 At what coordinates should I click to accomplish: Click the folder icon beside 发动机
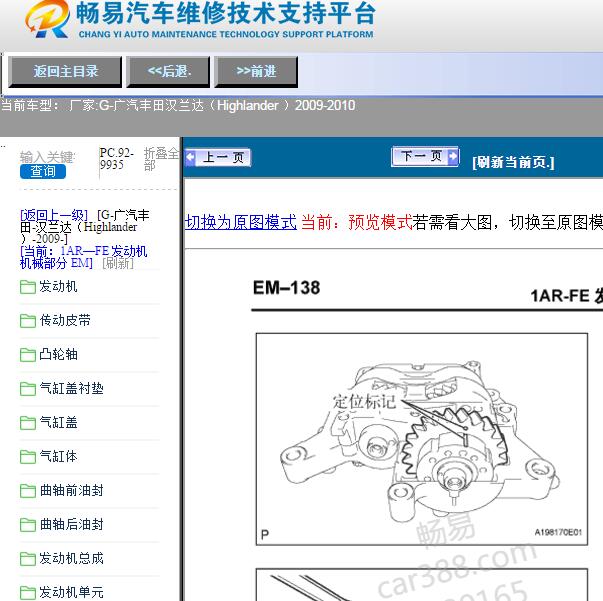coord(28,287)
